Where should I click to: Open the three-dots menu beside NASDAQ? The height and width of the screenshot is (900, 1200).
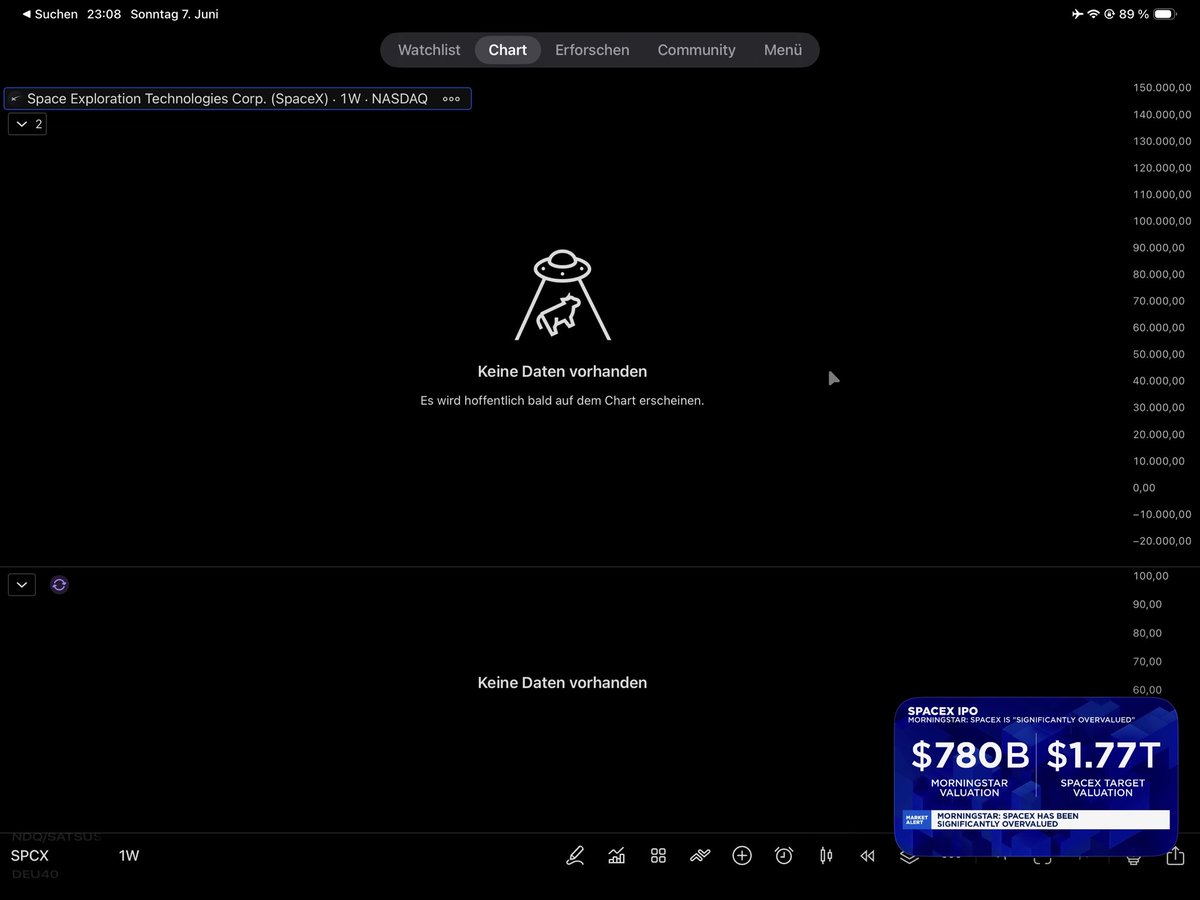coord(451,99)
